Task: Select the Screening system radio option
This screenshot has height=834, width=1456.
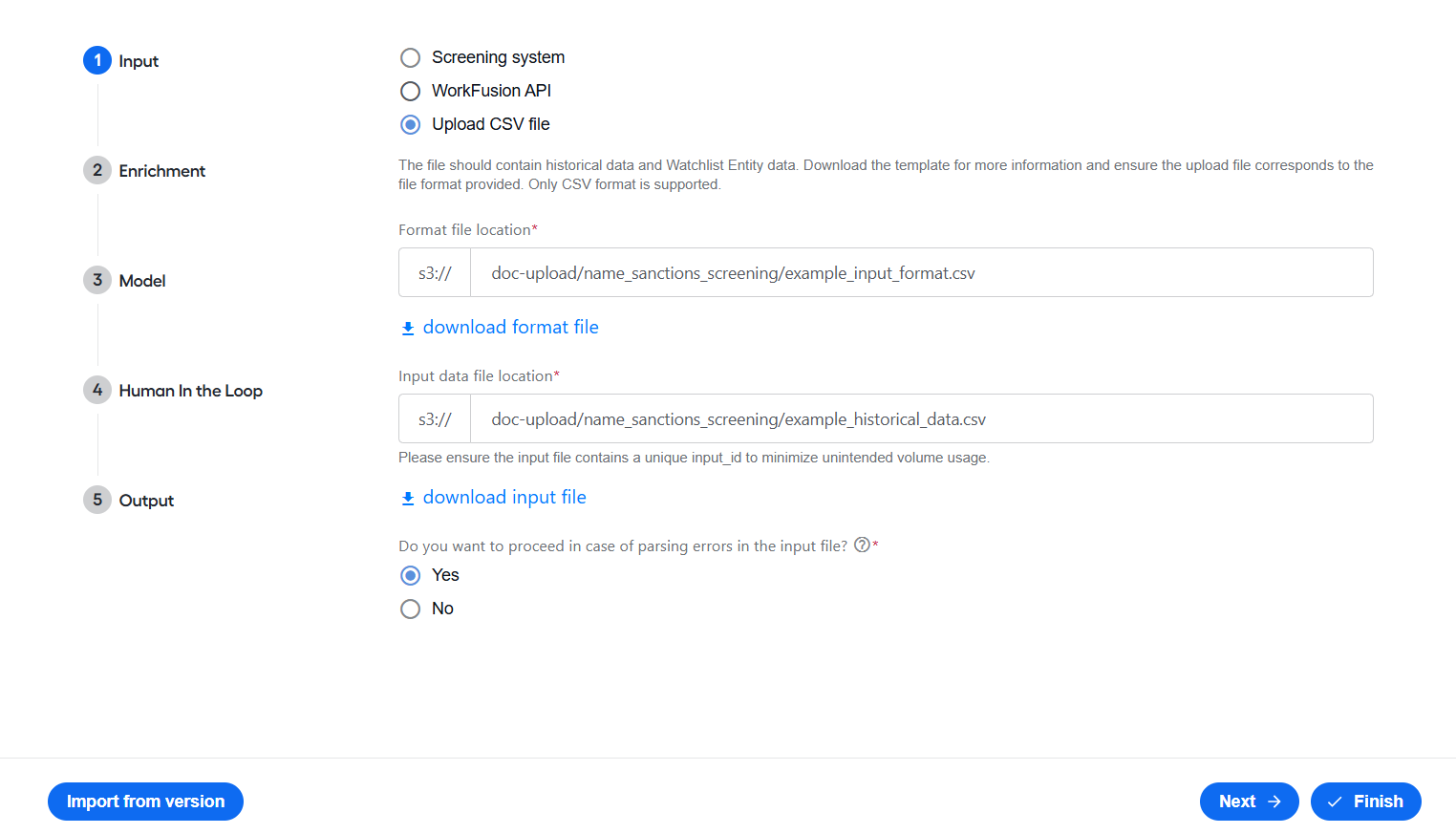Action: pos(410,57)
